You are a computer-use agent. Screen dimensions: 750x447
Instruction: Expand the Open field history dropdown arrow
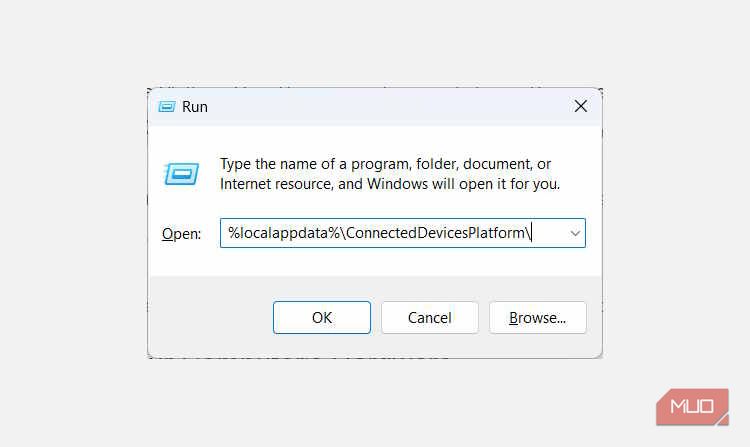coord(575,233)
